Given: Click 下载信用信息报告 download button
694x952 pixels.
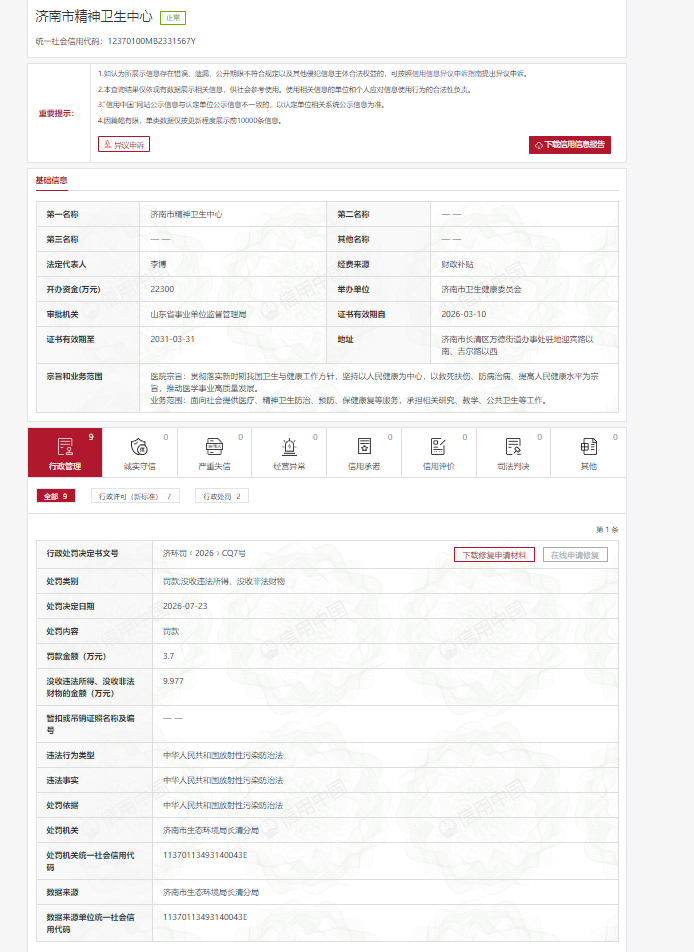Looking at the screenshot, I should tap(570, 144).
